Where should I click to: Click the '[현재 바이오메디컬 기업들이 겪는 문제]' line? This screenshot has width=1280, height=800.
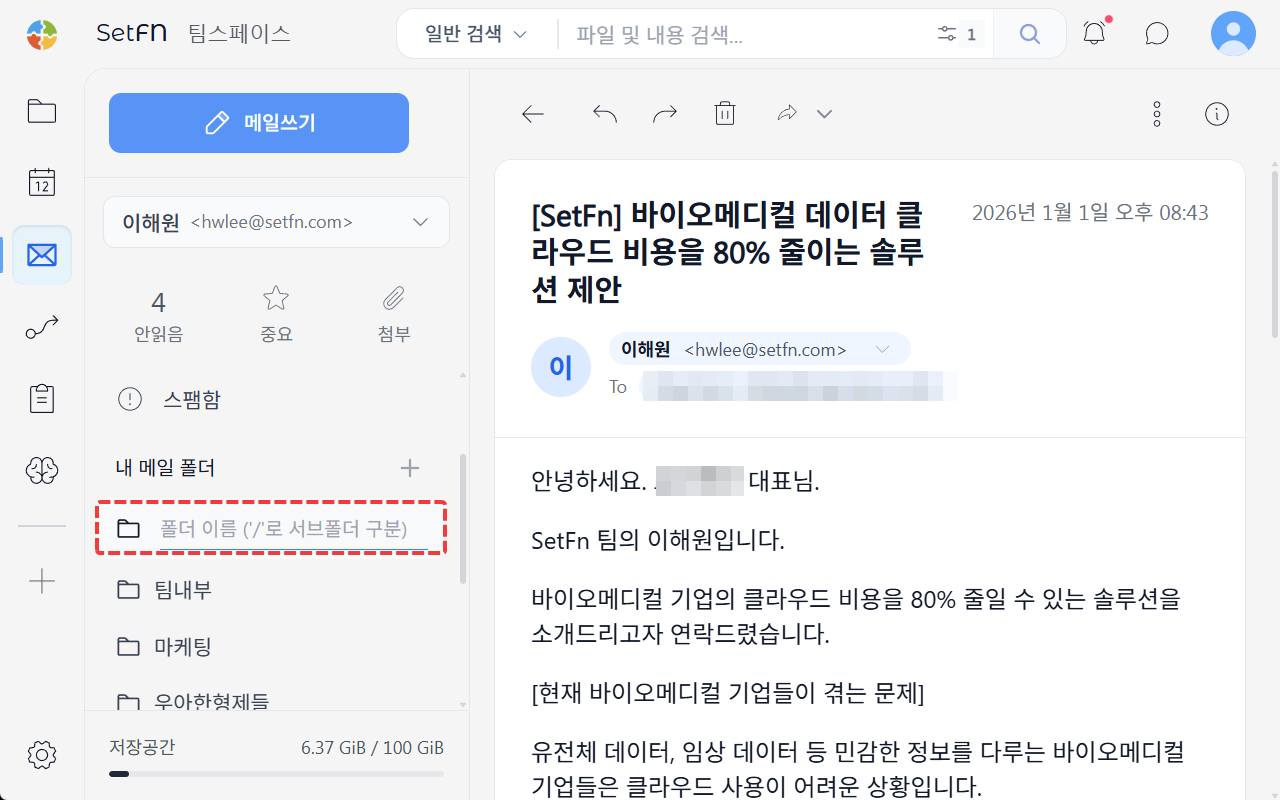click(728, 693)
